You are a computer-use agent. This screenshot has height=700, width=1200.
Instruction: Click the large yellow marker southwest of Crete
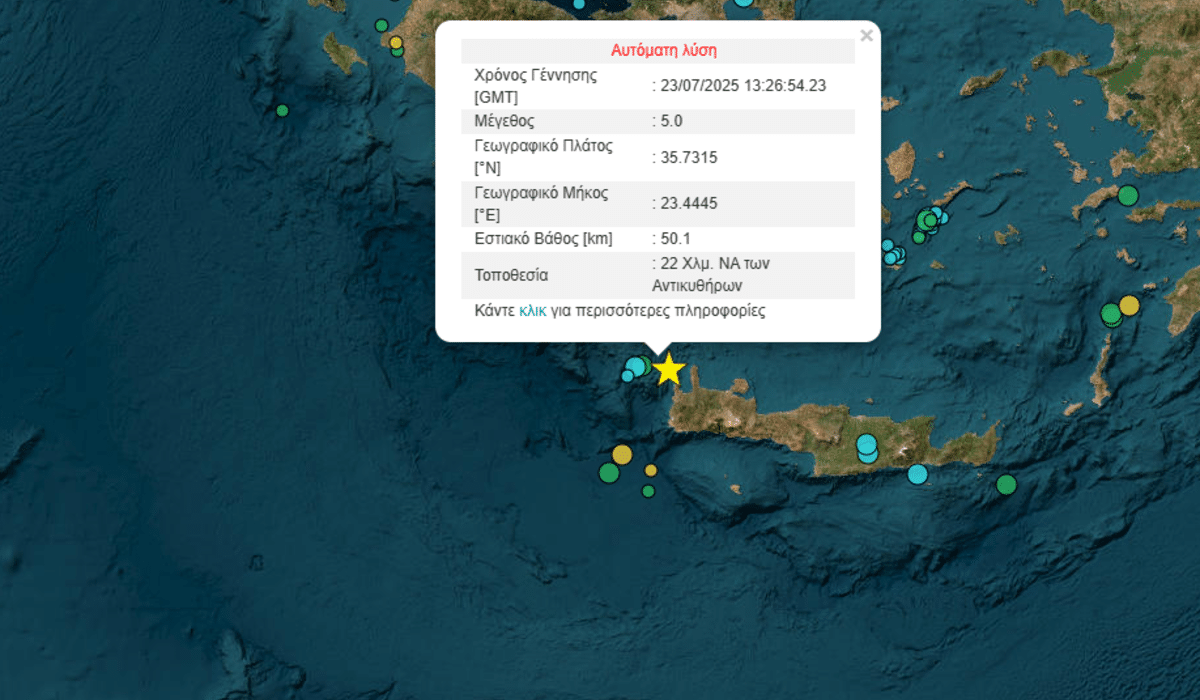622,455
